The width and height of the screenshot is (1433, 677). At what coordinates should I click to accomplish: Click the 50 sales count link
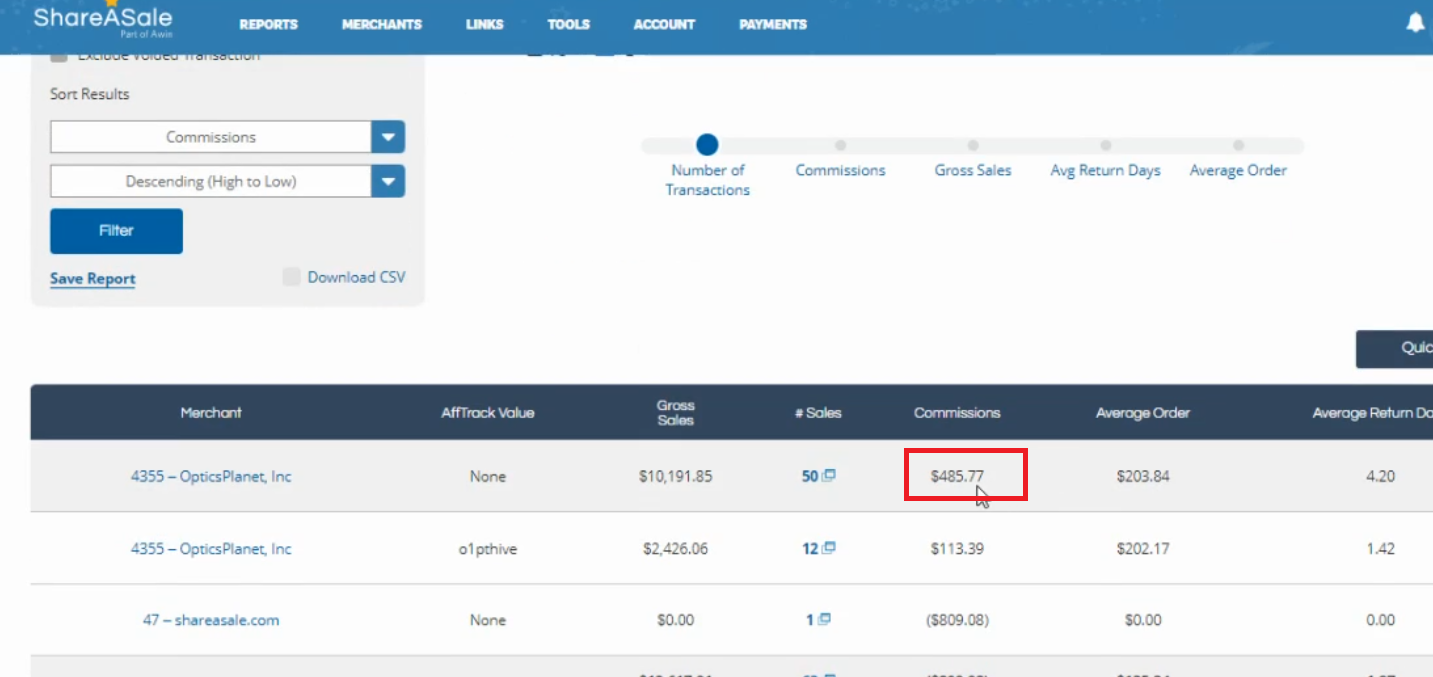click(x=810, y=476)
